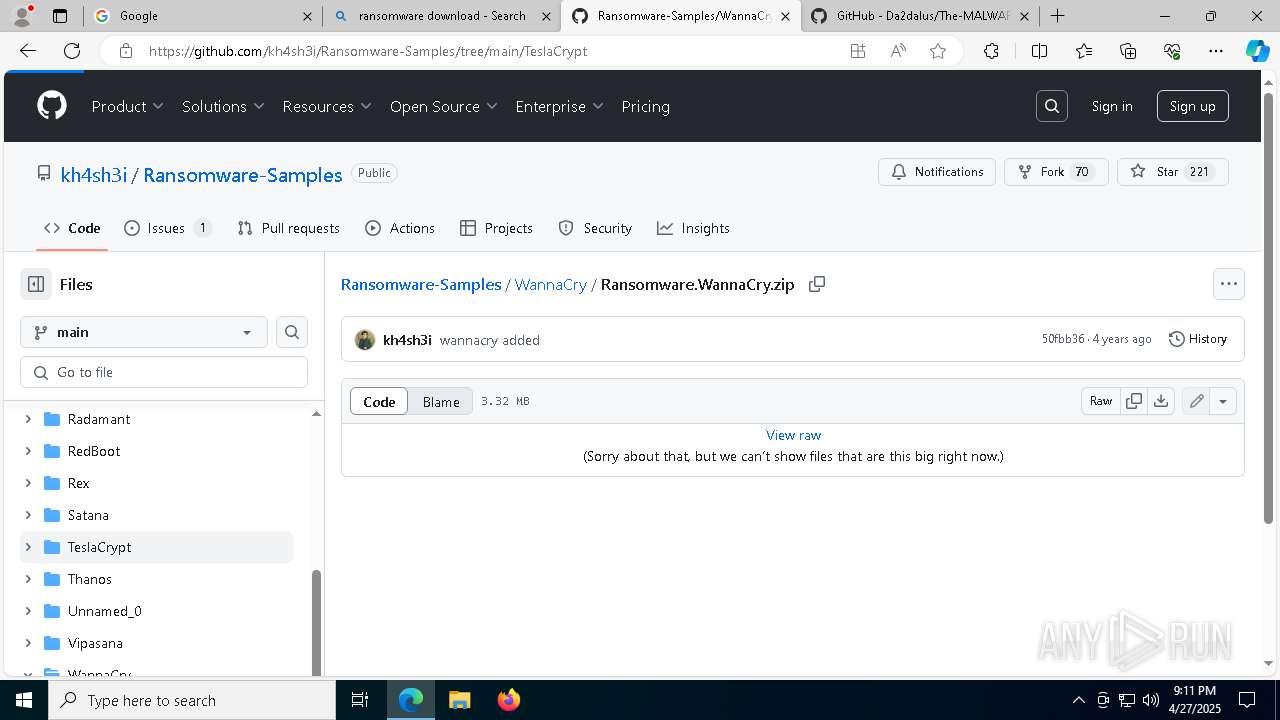
Task: Switch to the Blame view toggle
Action: coord(441,401)
